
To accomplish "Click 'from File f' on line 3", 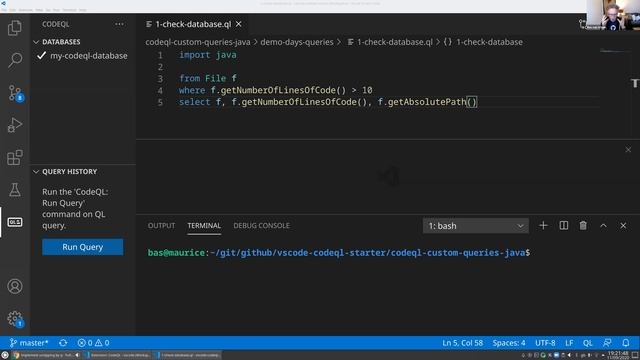I will tap(207, 78).
